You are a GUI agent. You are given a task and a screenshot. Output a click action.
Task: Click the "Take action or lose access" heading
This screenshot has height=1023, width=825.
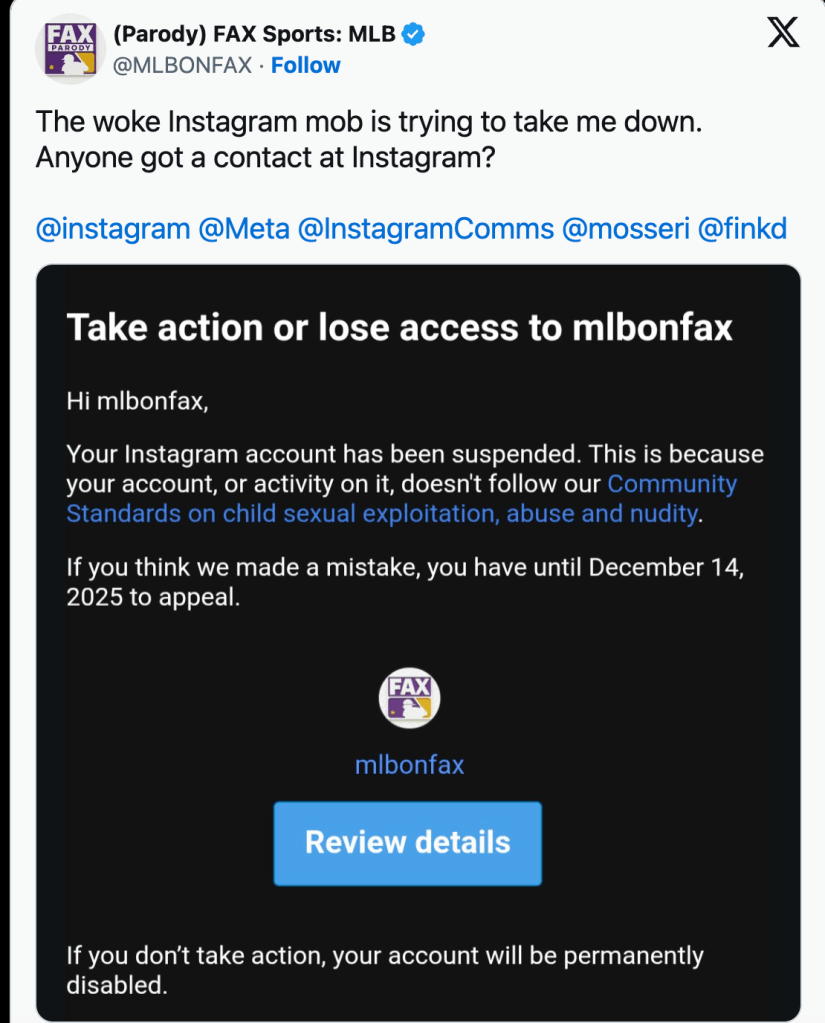click(399, 327)
